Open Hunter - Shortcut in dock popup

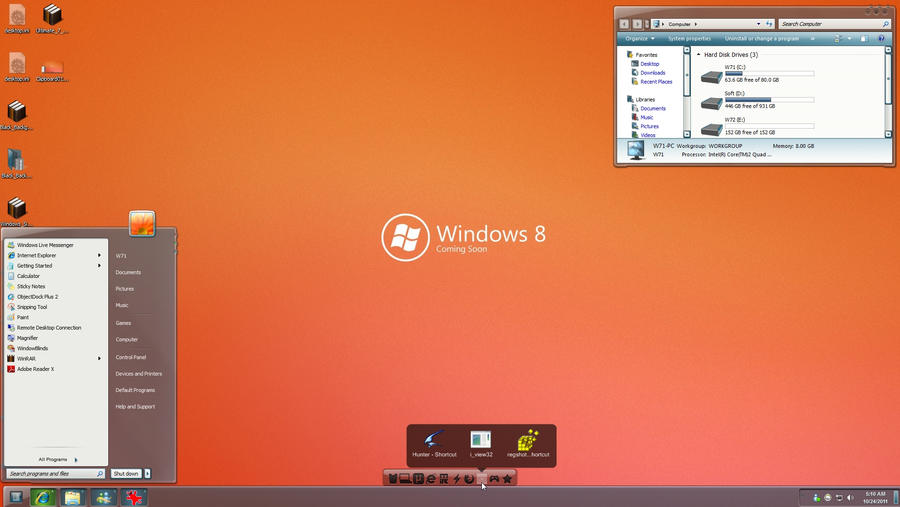pyautogui.click(x=434, y=445)
